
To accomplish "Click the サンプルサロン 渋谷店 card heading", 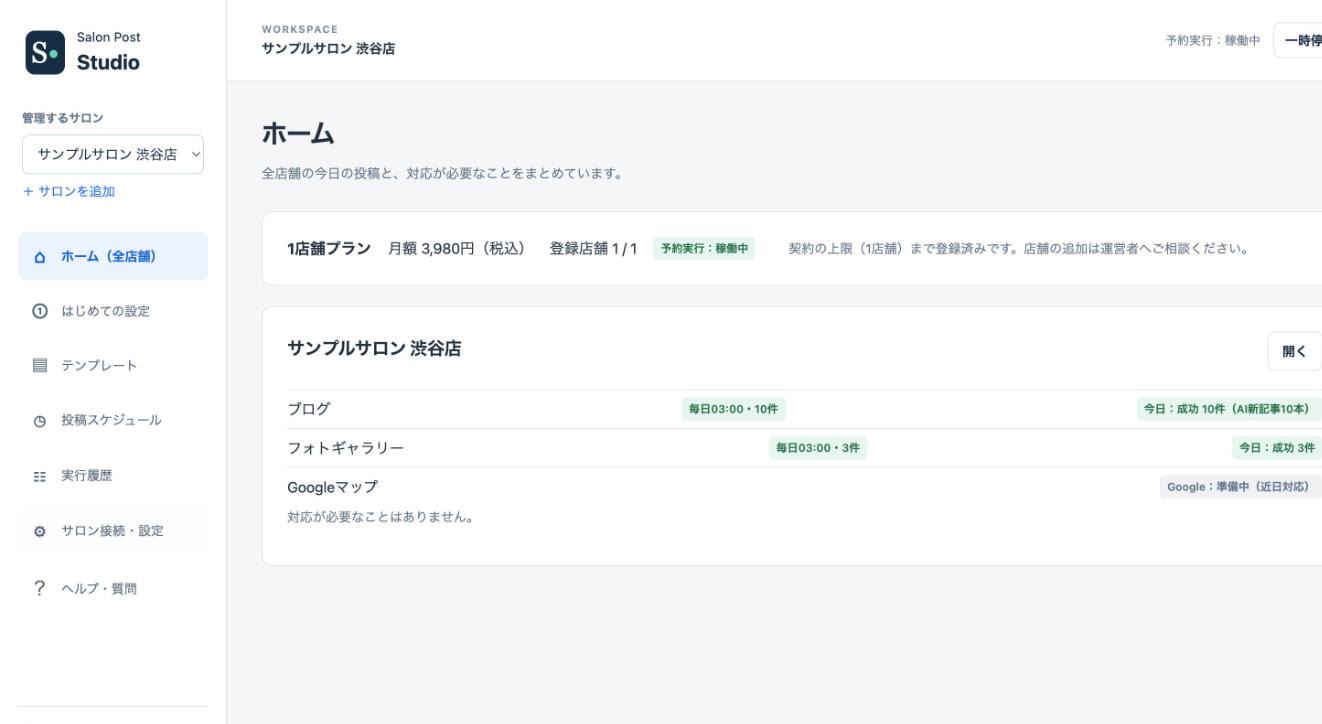I will tap(374, 350).
